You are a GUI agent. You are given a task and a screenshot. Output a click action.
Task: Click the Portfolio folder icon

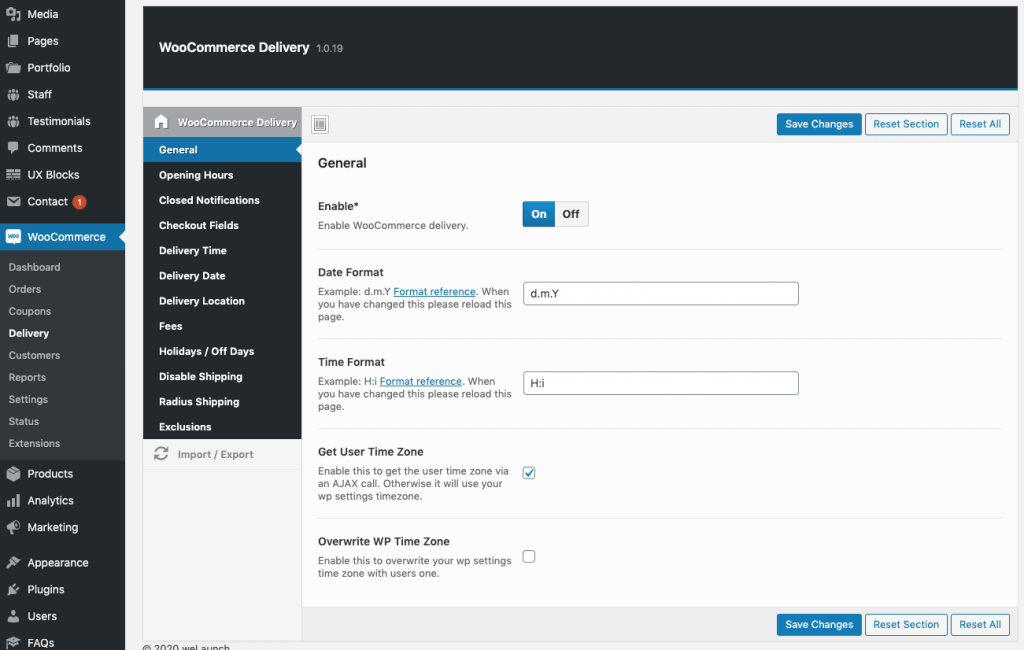[13, 67]
